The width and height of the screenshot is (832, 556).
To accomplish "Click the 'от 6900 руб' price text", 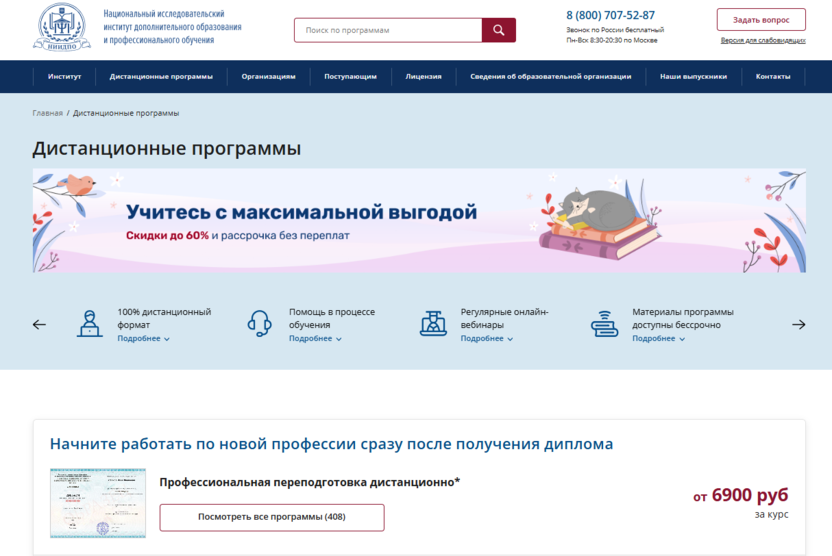I will pyautogui.click(x=740, y=495).
